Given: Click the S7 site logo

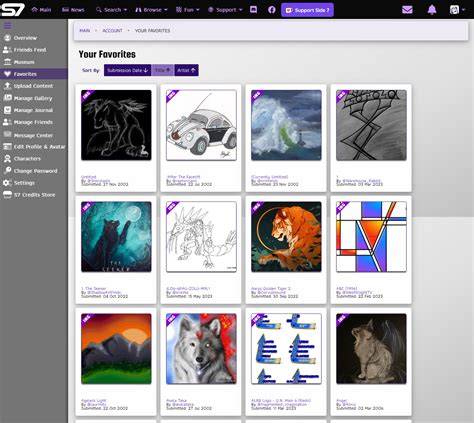Looking at the screenshot, I should (12, 9).
